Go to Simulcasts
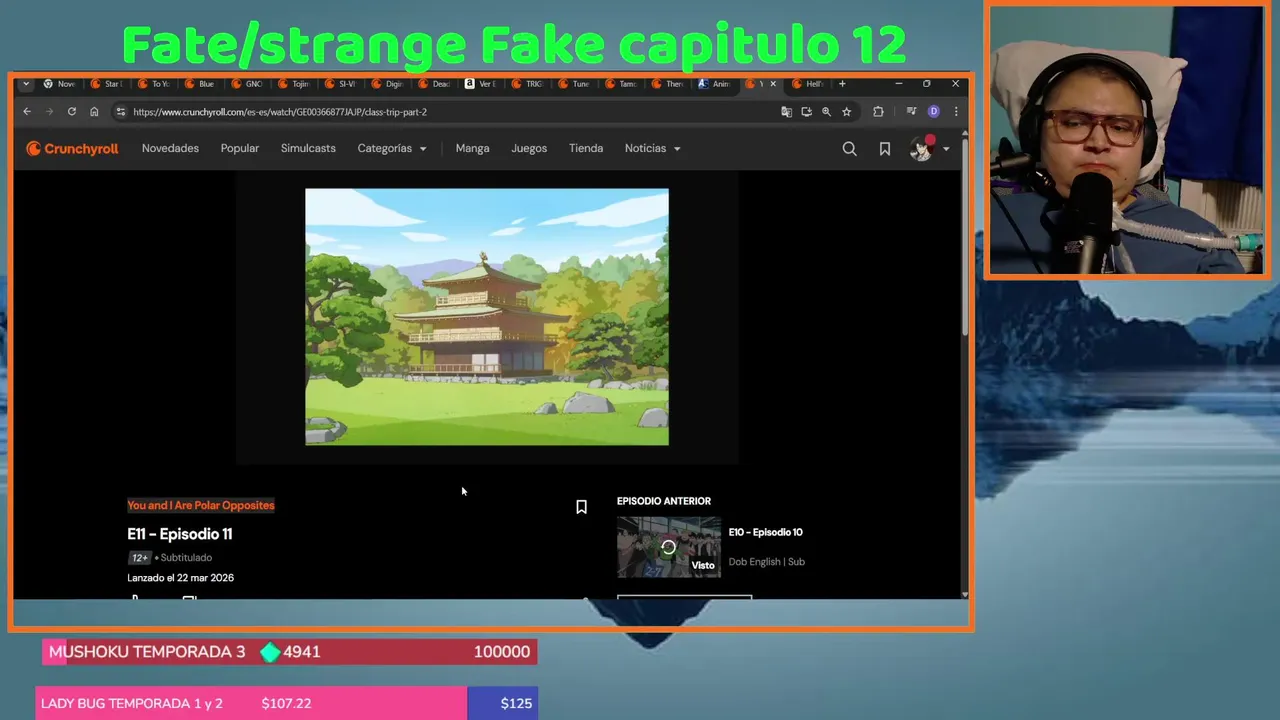 tap(308, 149)
